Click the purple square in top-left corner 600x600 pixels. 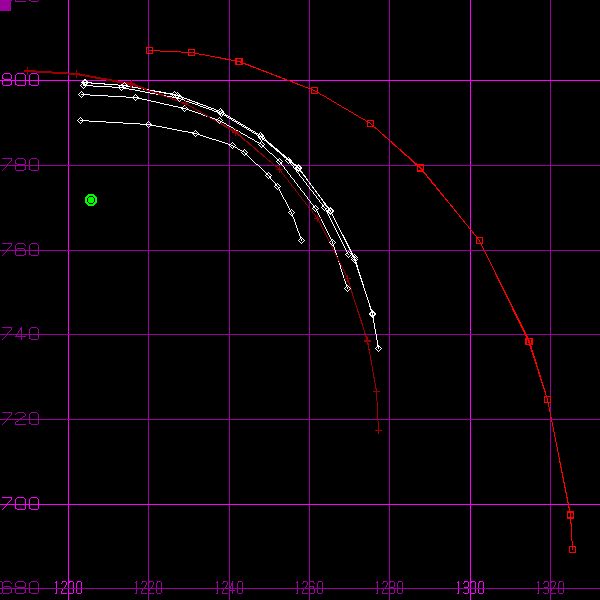click(x=4, y=4)
